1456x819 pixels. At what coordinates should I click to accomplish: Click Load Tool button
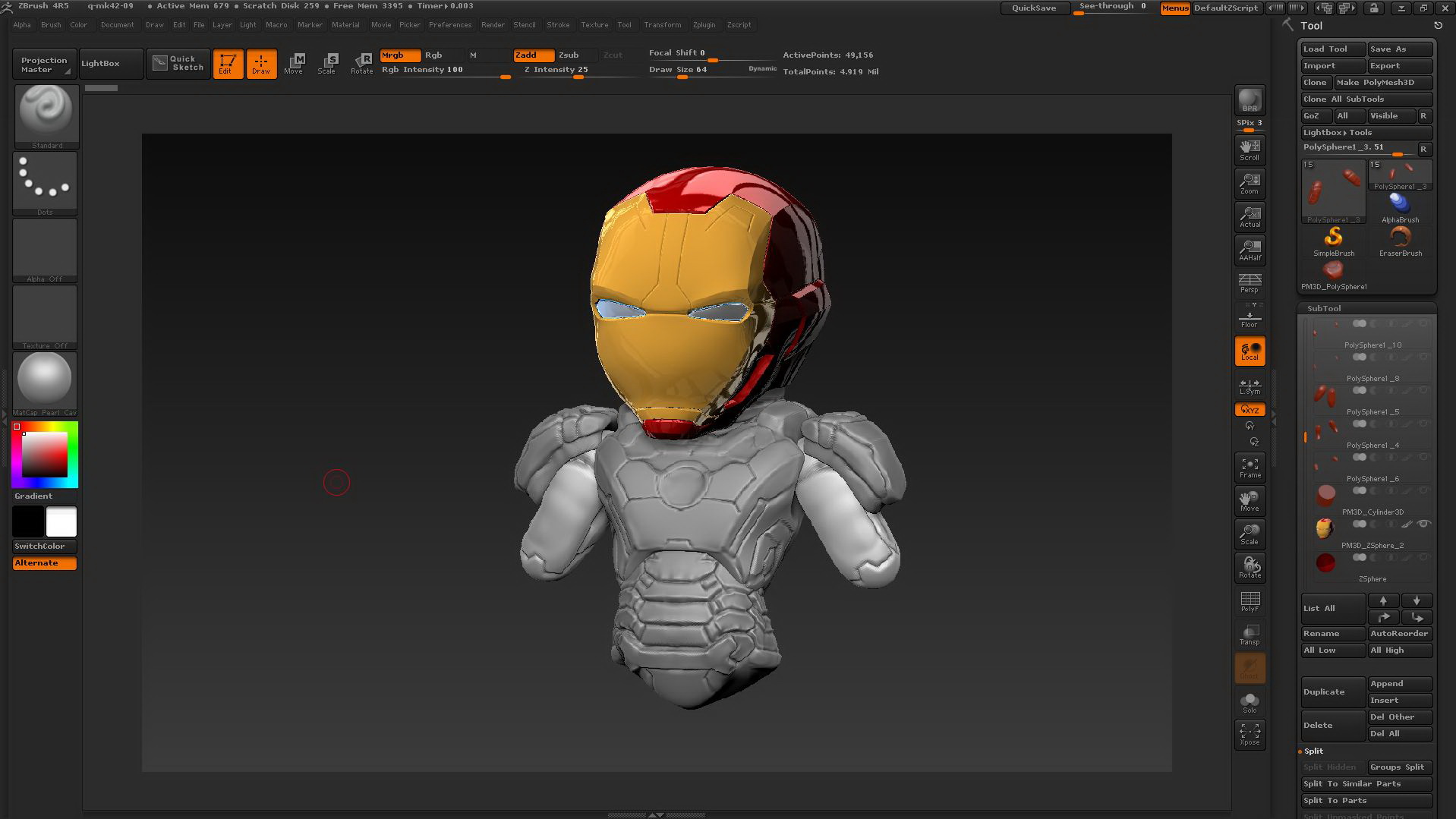point(1333,49)
